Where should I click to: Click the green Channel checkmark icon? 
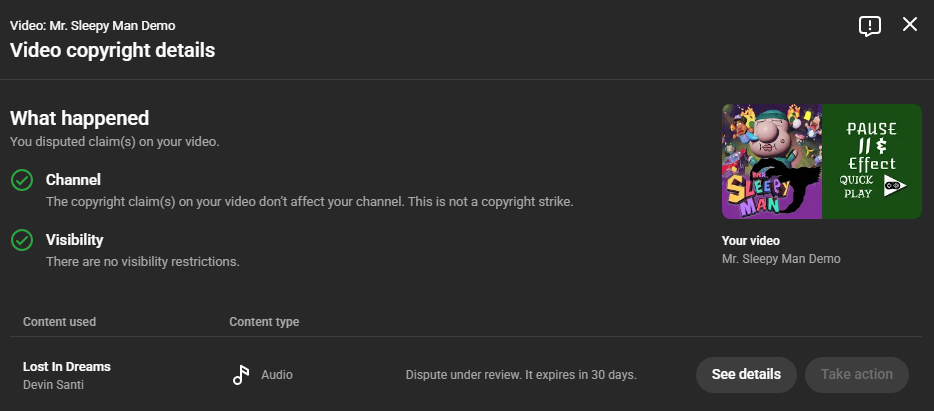[22, 180]
